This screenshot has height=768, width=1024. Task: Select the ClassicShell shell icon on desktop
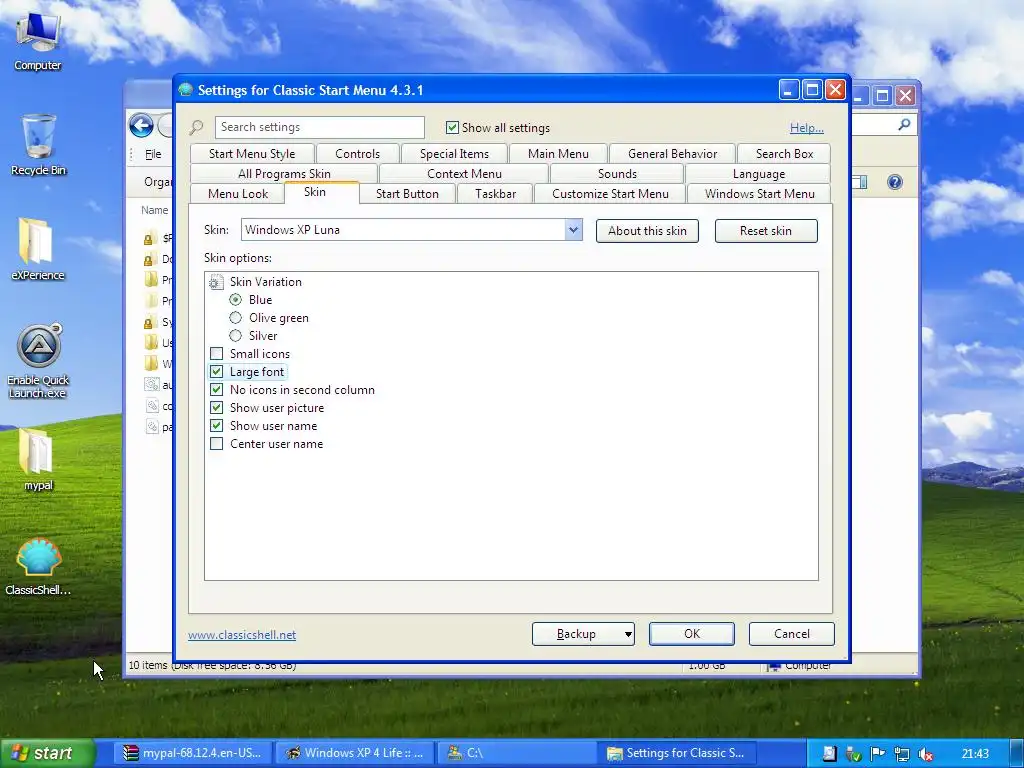point(38,566)
